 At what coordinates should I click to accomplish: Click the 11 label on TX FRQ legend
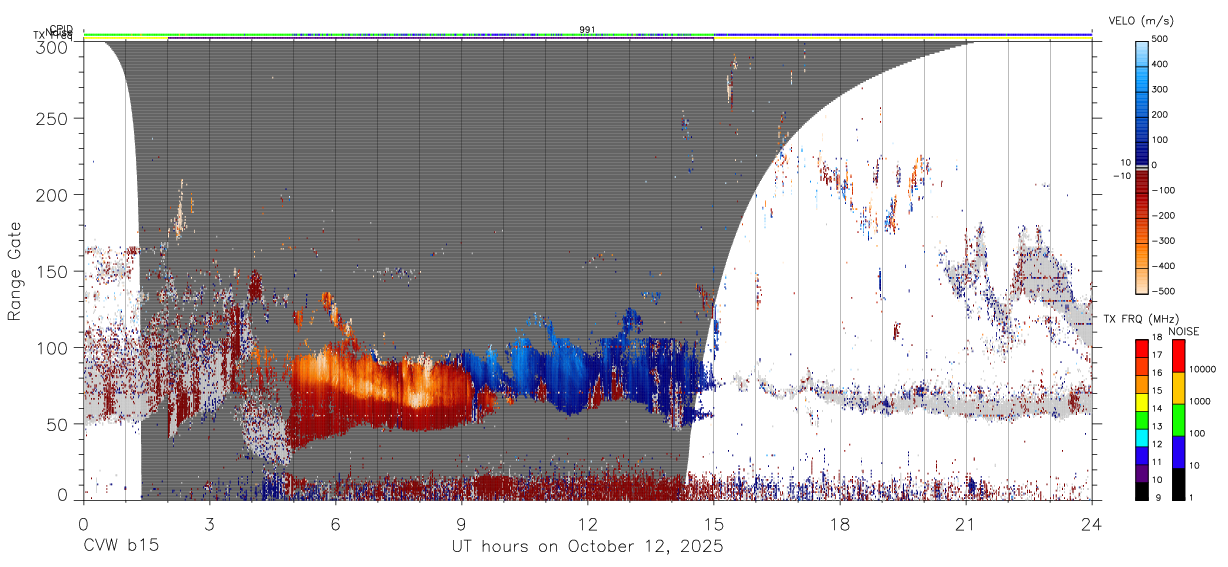click(1158, 462)
